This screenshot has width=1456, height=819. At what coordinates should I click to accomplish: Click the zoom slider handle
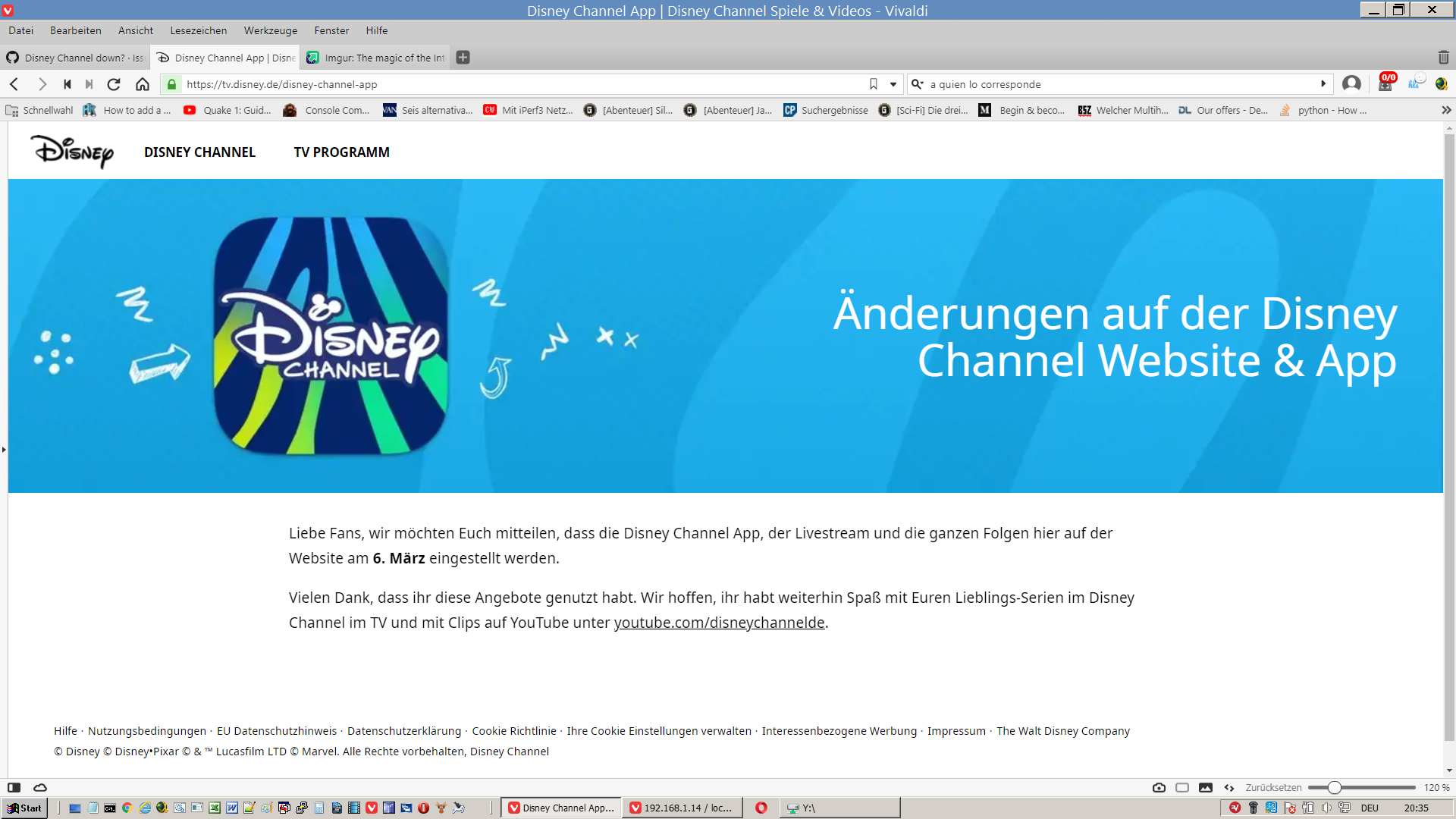pos(1334,787)
